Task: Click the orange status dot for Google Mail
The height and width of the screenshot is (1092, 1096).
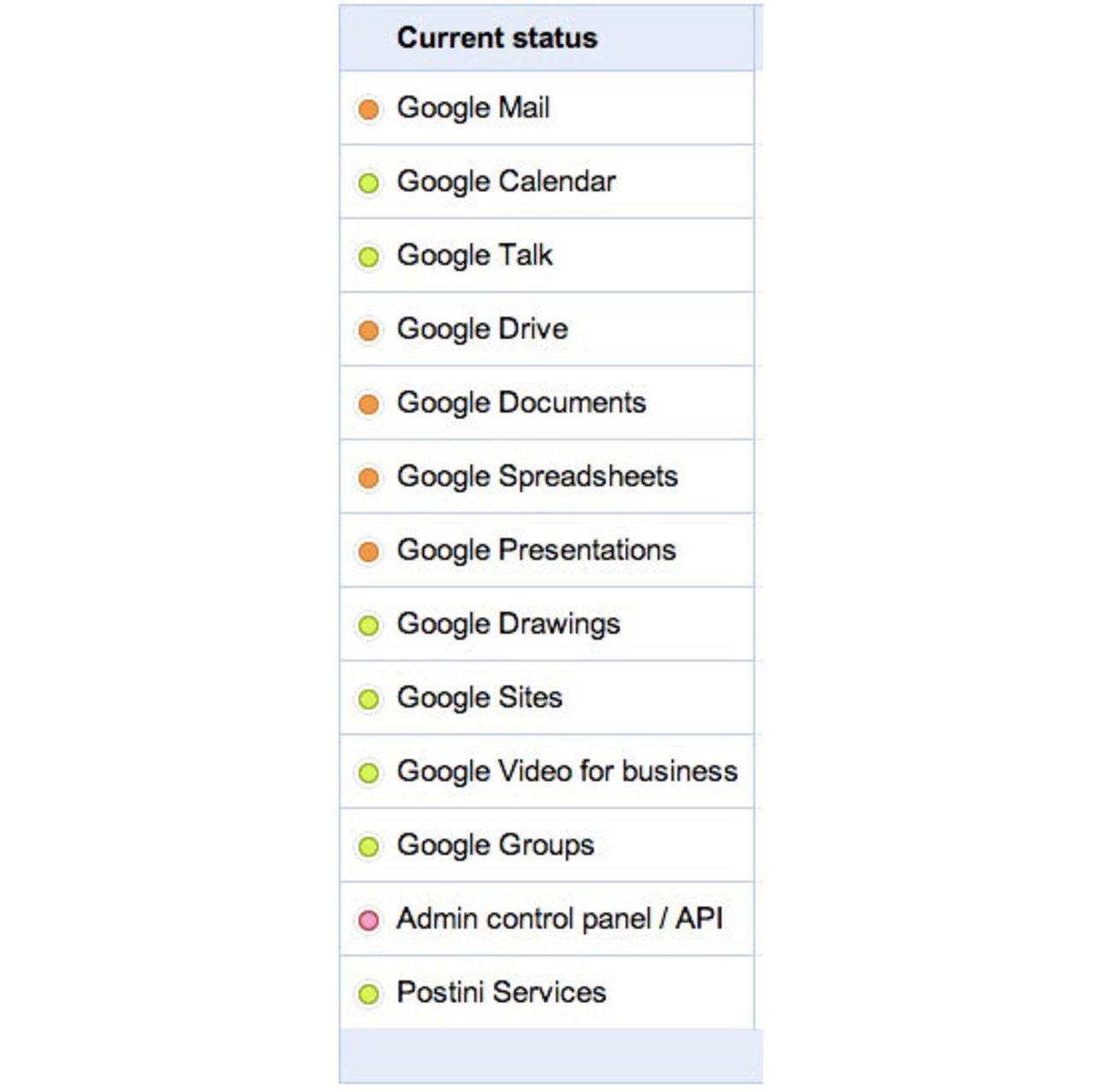Action: tap(369, 108)
